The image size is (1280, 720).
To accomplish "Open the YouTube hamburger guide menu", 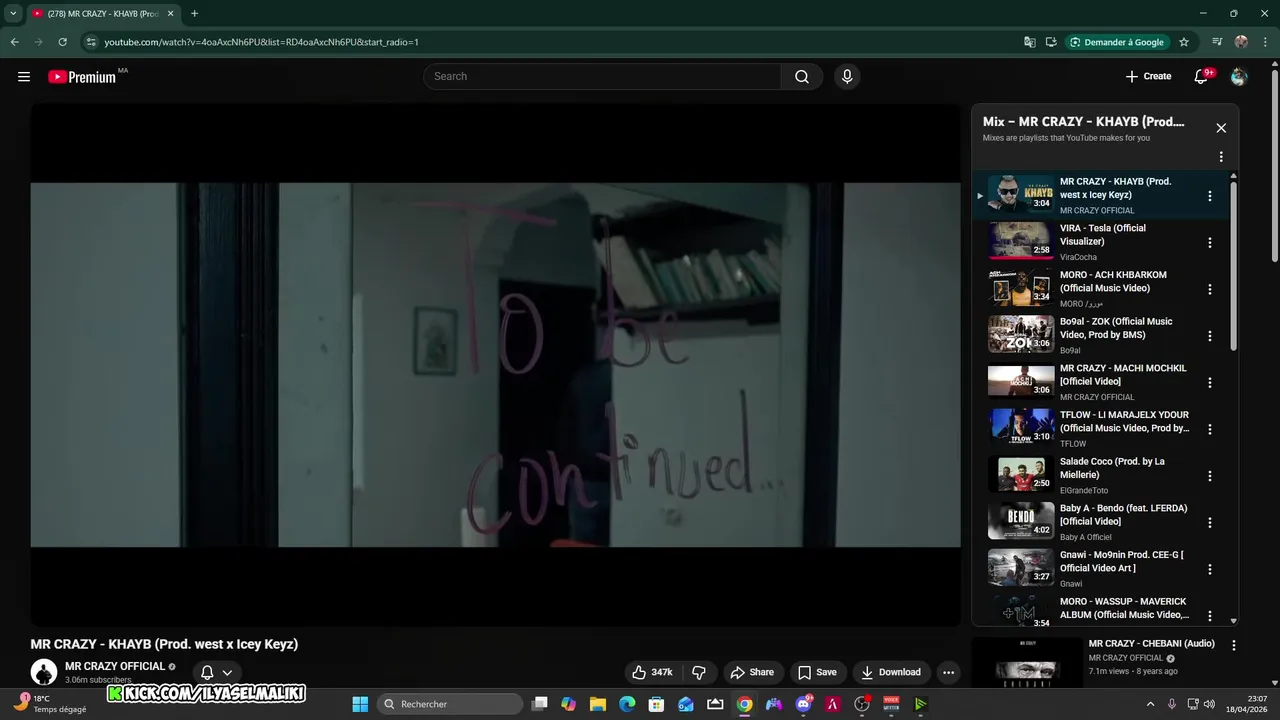I will pos(24,76).
